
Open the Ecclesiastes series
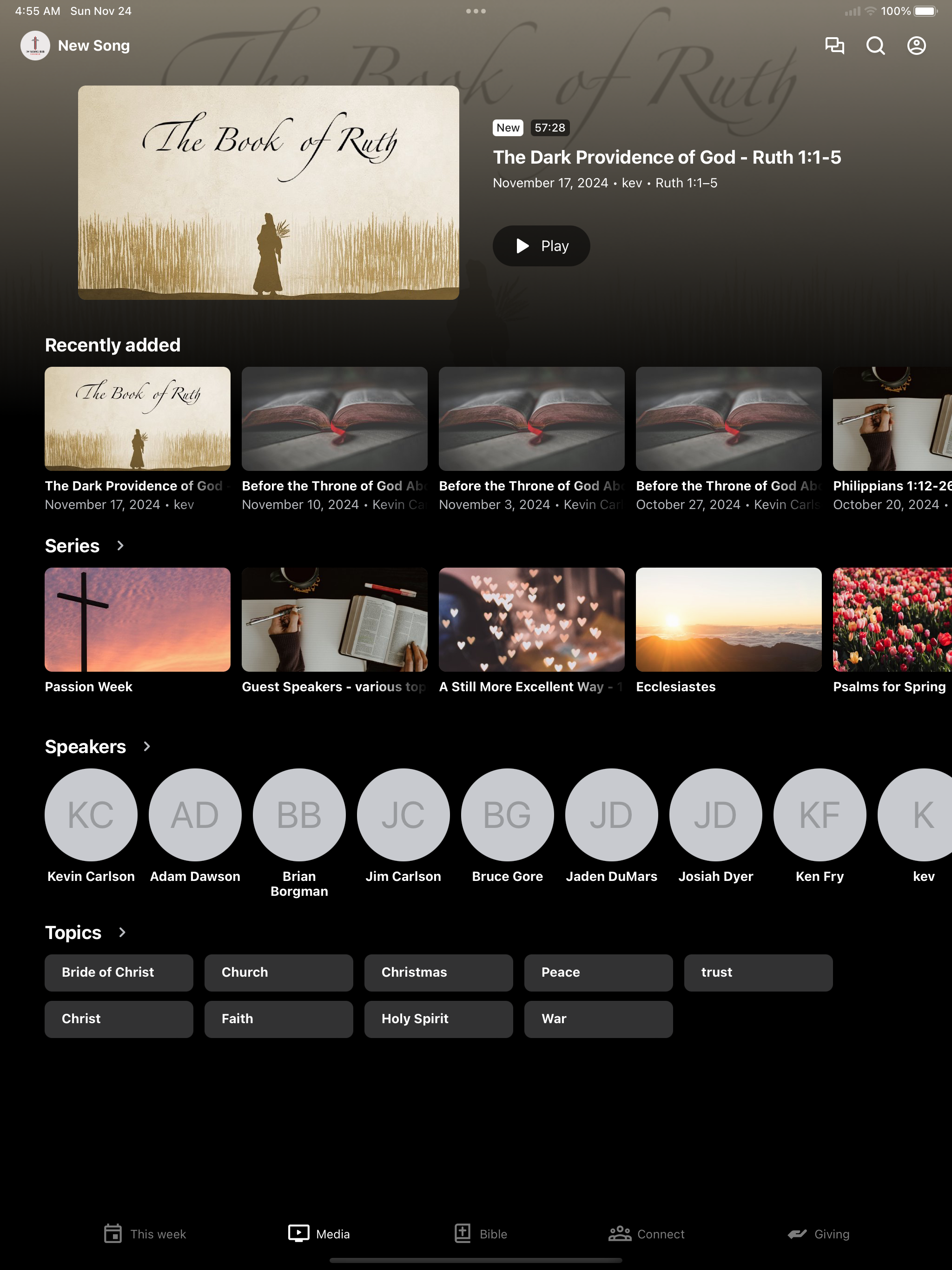(728, 620)
